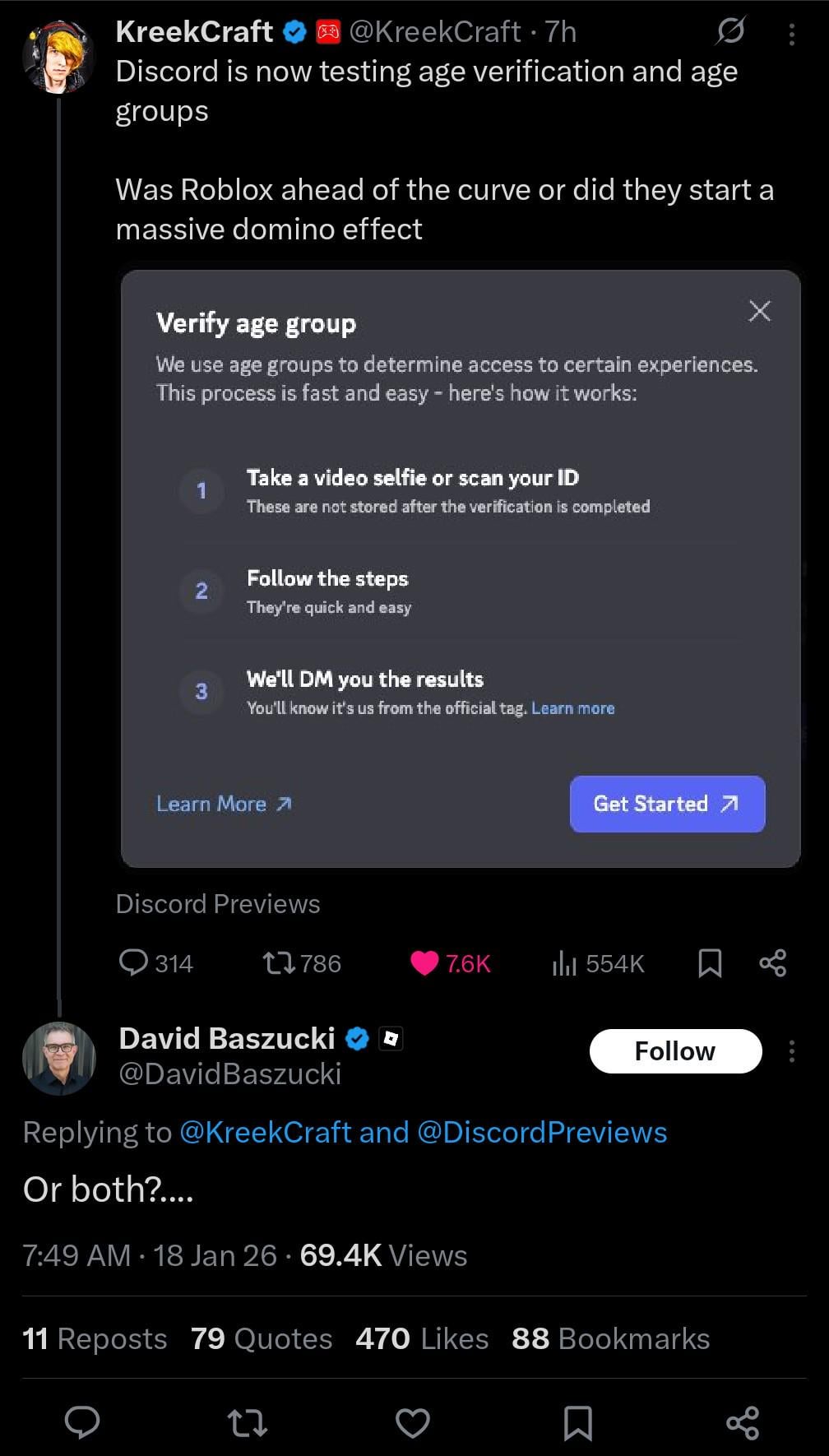Share KreekCraft's tweet

773,962
